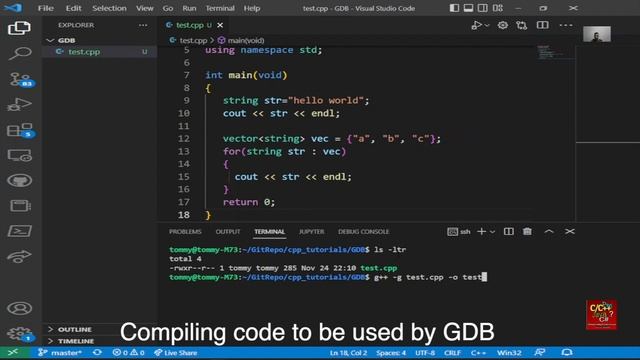This screenshot has height=360, width=640.
Task: Change language mode C++ in status bar
Action: [x=478, y=353]
